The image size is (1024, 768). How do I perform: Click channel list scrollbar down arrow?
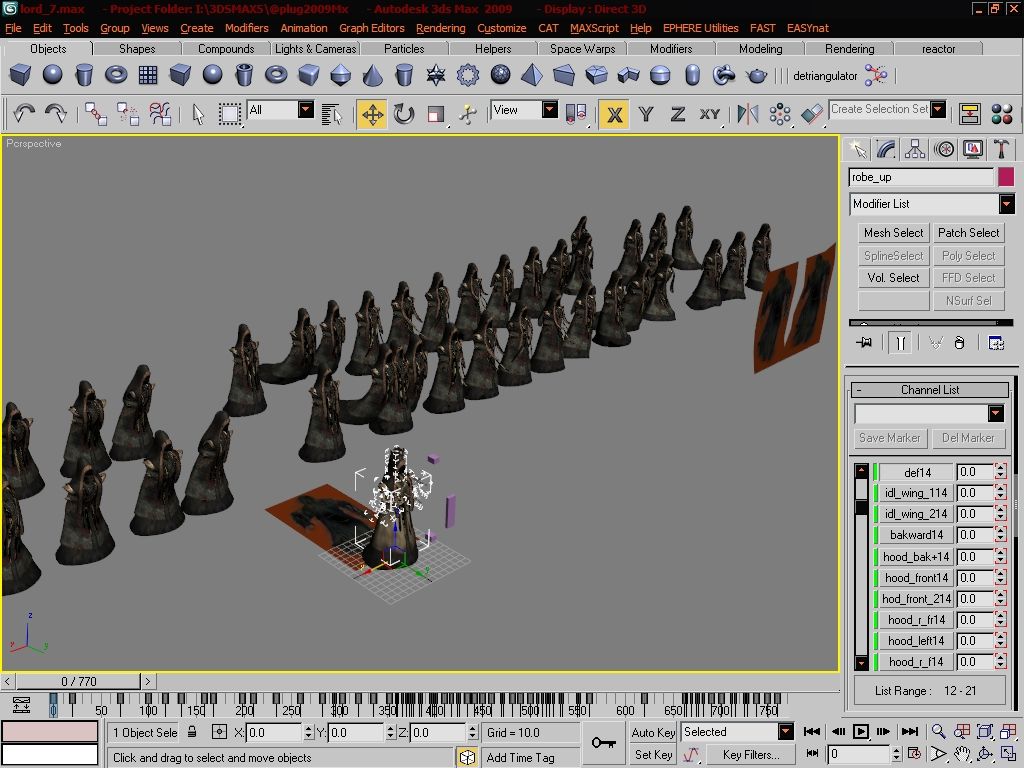pyautogui.click(x=861, y=663)
